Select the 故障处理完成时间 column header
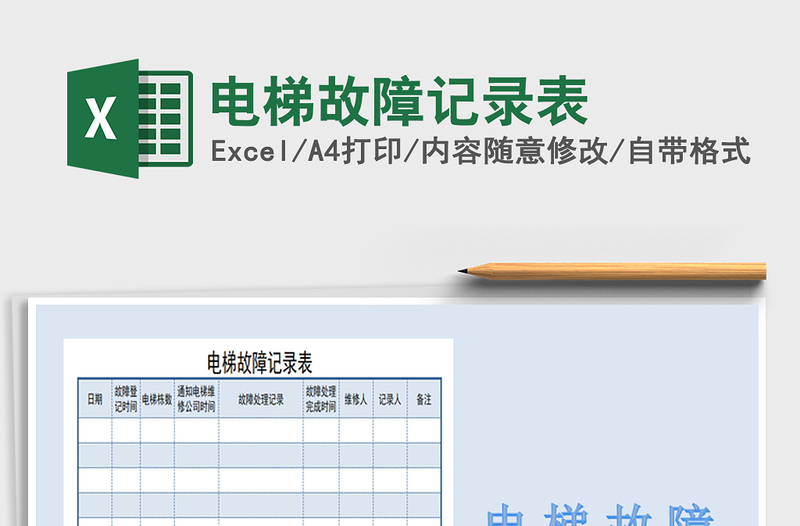This screenshot has height=526, width=800. [321, 398]
